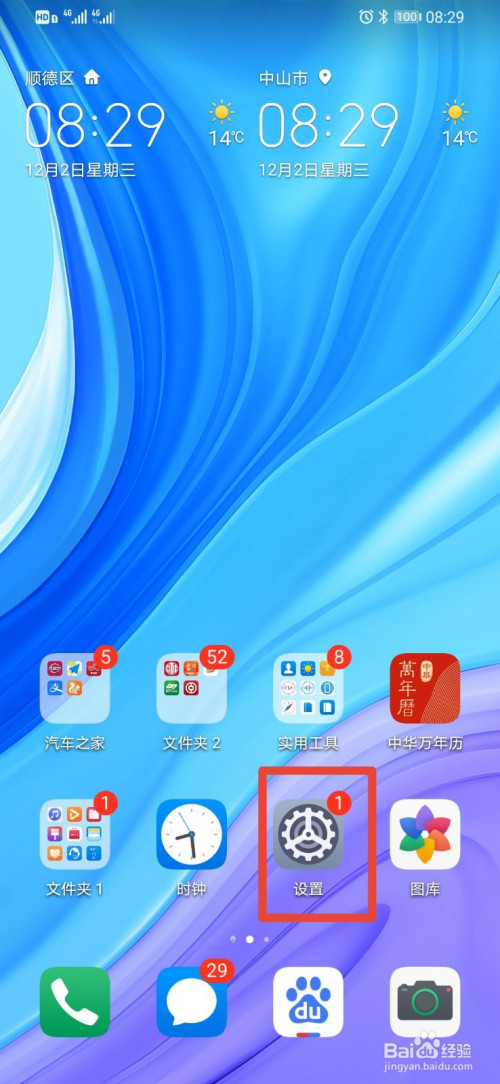This screenshot has height=1084, width=500.
Task: Tap the alarm icon in status bar
Action: [x=366, y=17]
